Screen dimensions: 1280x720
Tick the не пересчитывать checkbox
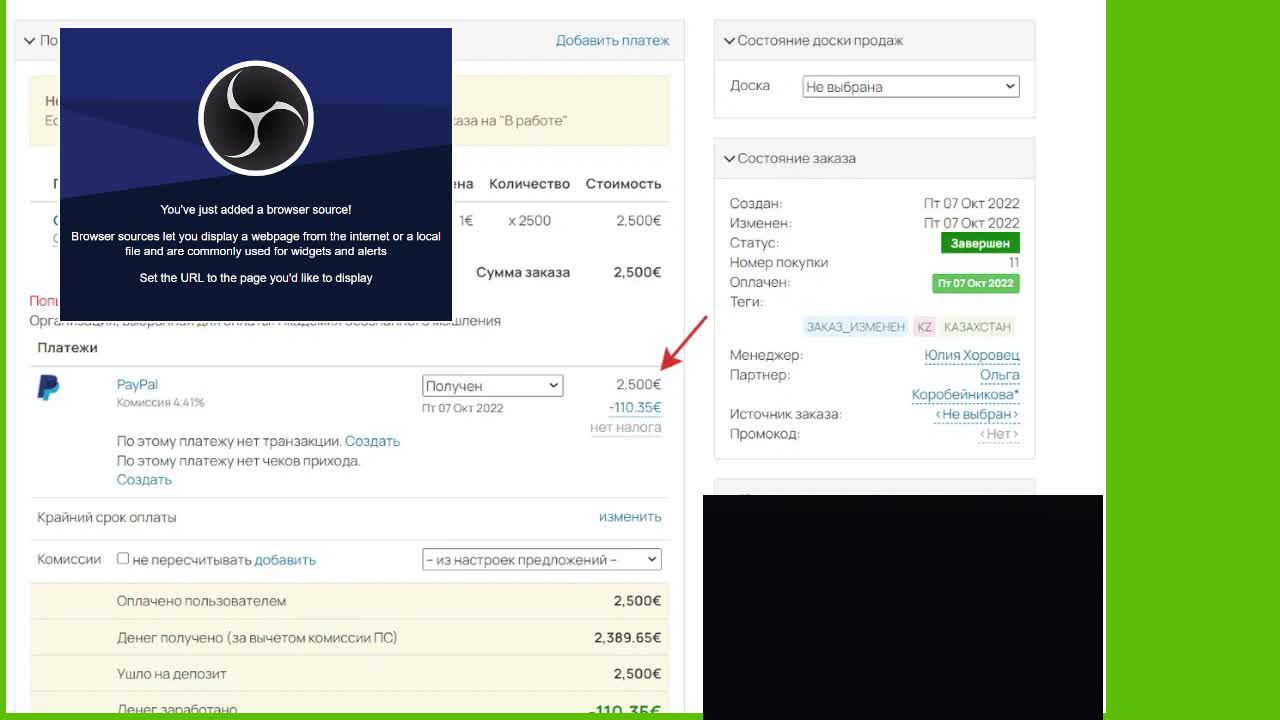tap(123, 559)
